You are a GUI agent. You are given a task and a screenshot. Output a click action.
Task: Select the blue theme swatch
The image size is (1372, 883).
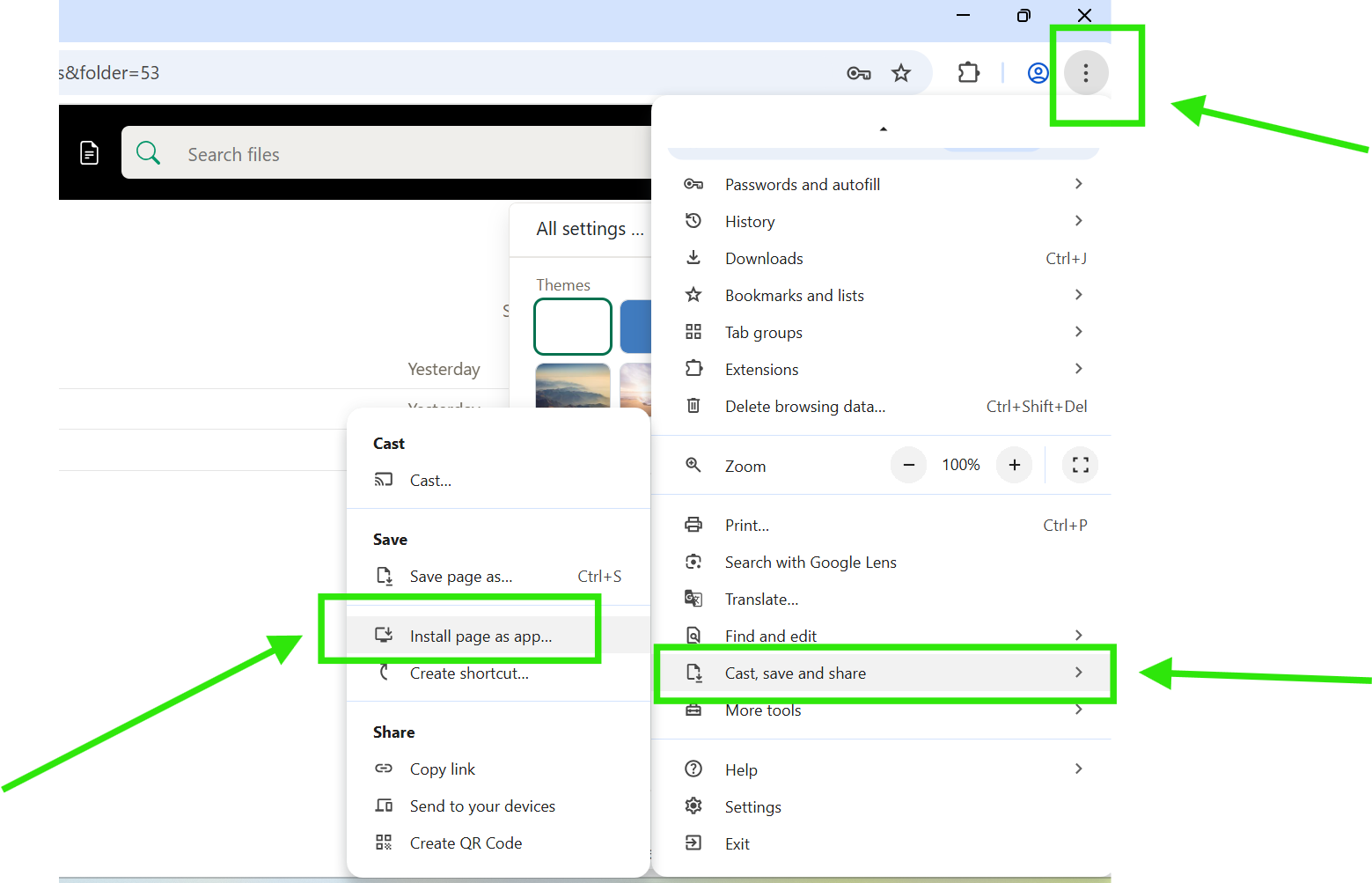point(635,326)
